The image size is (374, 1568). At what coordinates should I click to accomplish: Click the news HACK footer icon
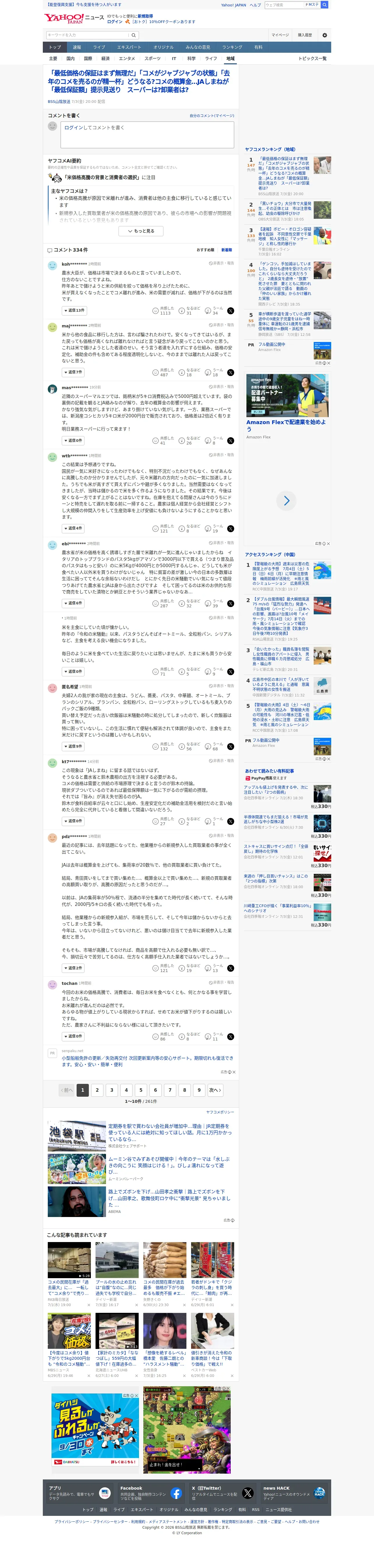click(320, 1493)
